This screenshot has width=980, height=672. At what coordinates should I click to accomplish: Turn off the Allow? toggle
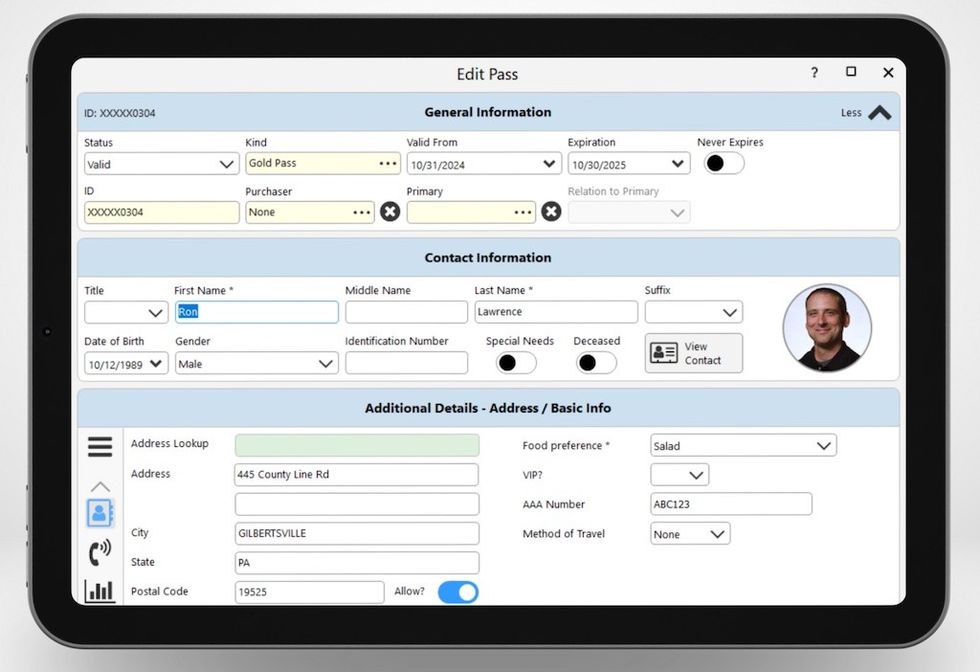coord(458,592)
